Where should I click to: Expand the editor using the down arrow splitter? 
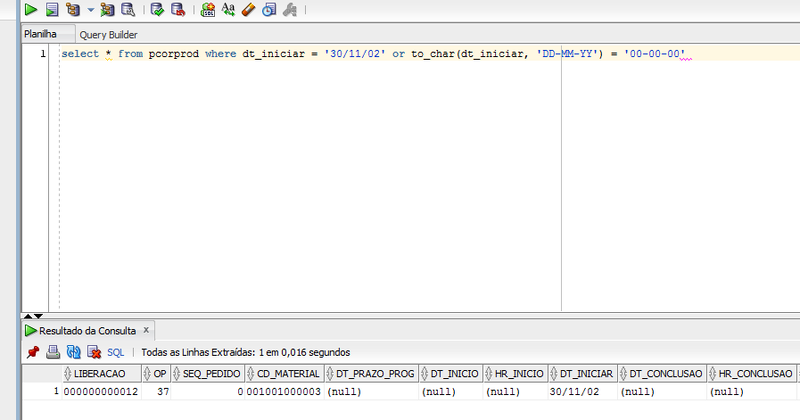coord(38,316)
